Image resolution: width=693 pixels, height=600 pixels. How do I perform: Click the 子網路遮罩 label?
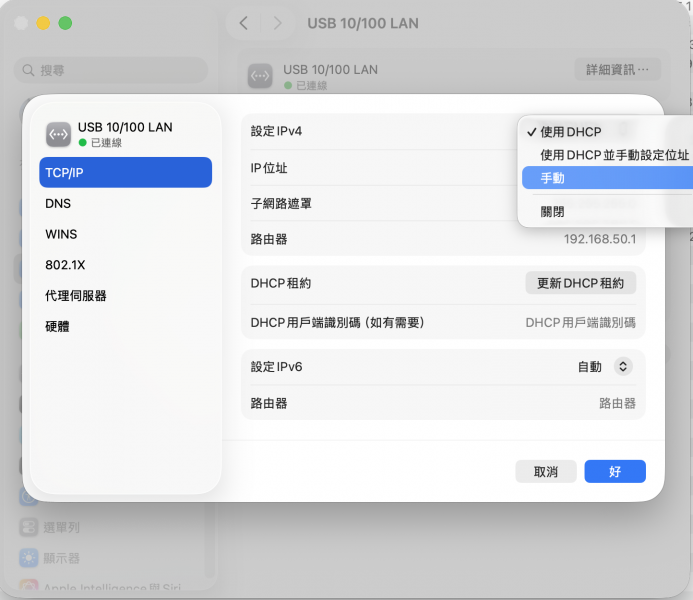(x=281, y=203)
